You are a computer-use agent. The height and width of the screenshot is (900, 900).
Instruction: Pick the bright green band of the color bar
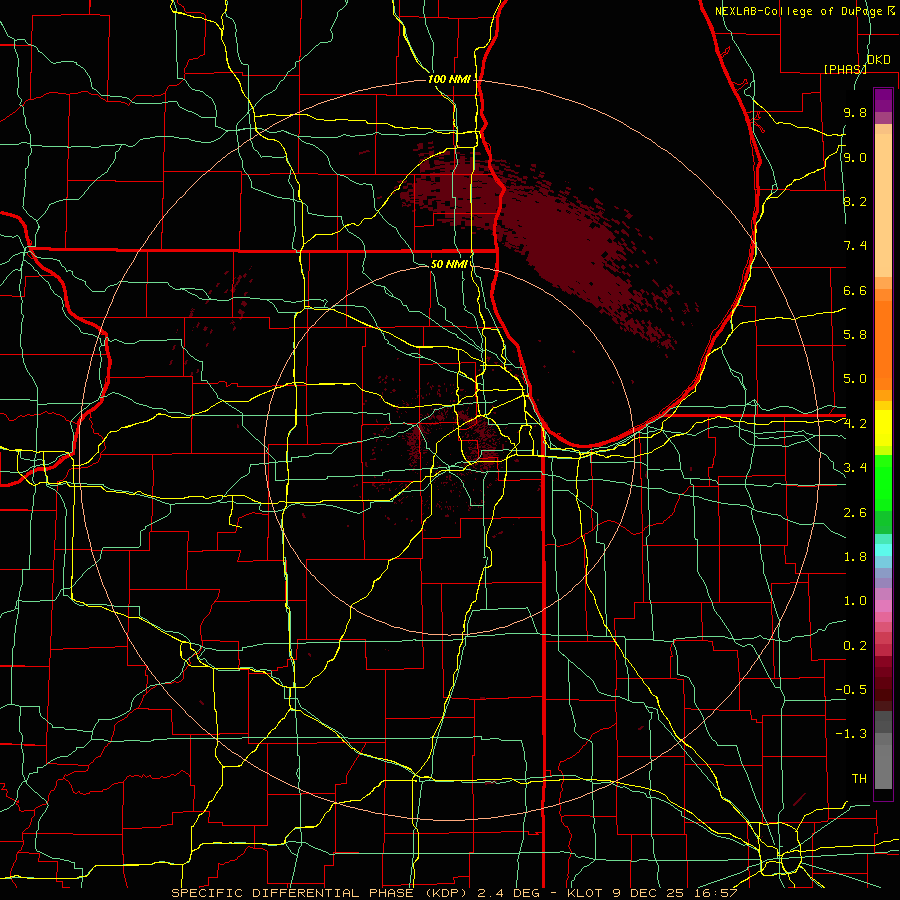(883, 483)
